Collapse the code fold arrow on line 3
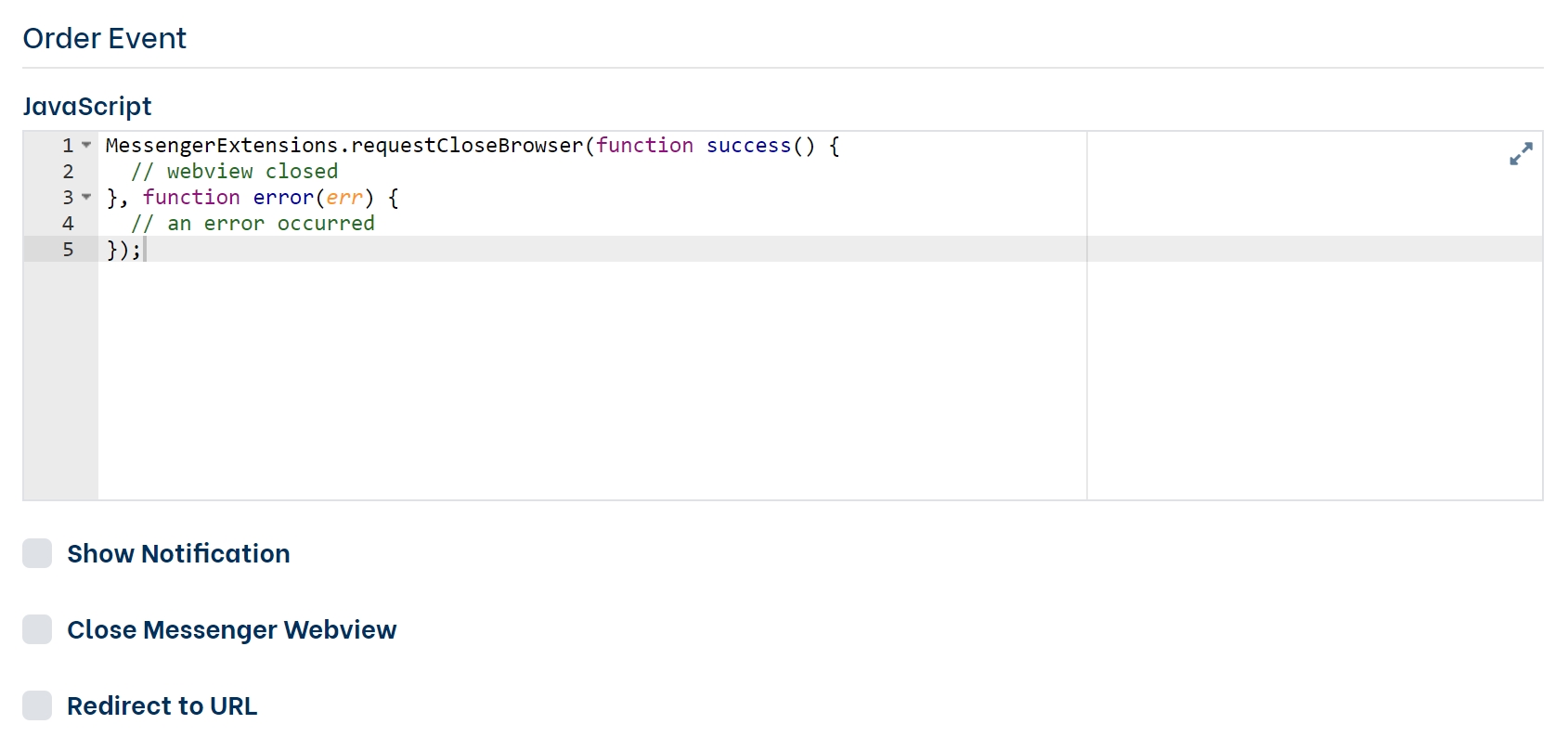The image size is (1568, 750). pyautogui.click(x=86, y=197)
